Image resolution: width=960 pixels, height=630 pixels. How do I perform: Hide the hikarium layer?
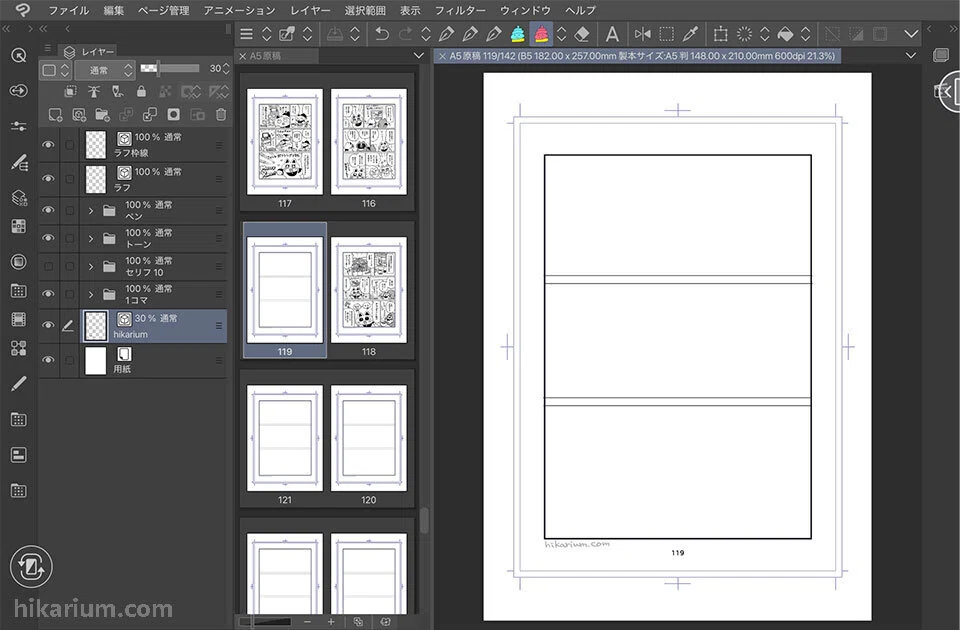click(x=48, y=325)
